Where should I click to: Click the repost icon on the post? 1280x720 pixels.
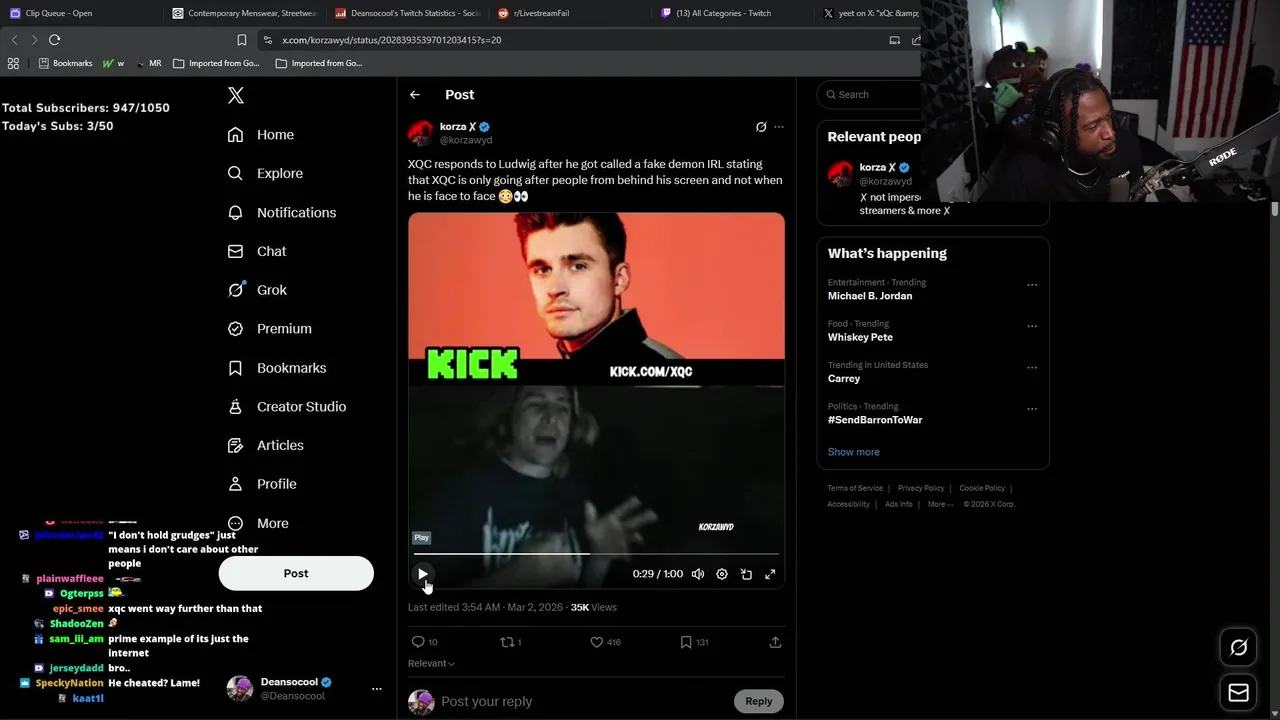[x=511, y=642]
